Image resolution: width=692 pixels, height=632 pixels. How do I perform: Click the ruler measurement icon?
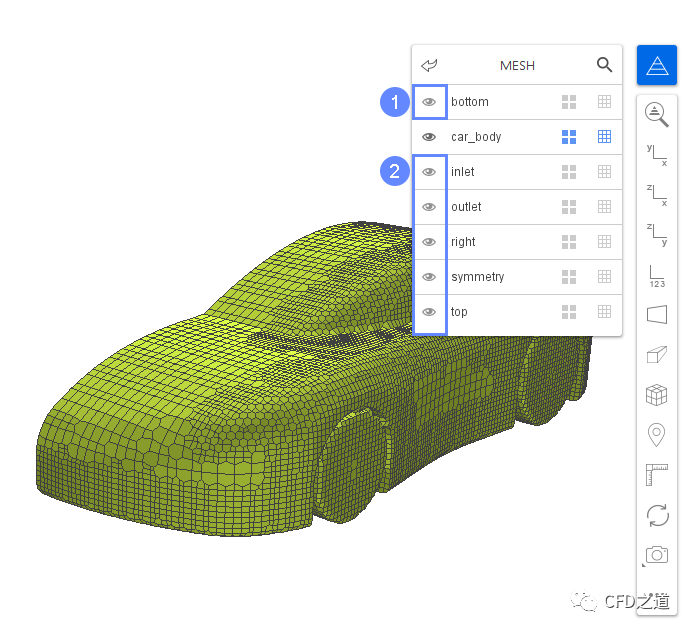tap(656, 475)
